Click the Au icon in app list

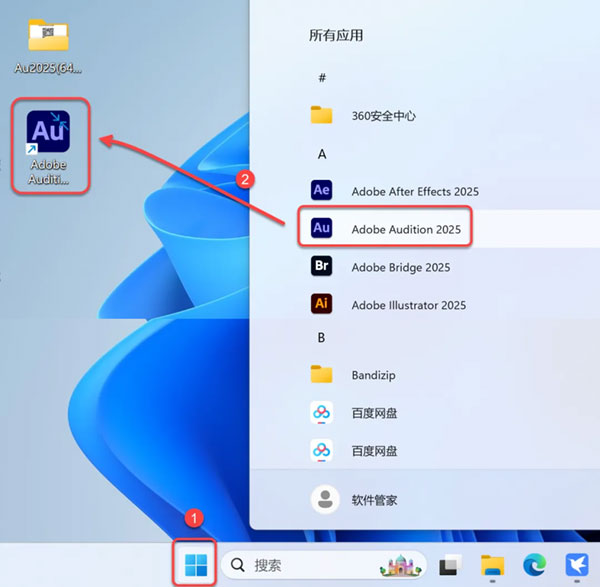coord(321,228)
